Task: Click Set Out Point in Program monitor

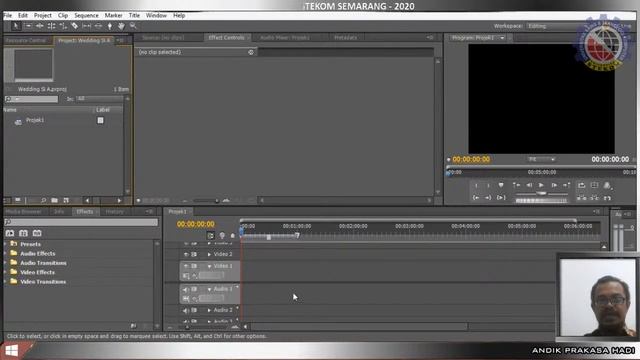Action: pos(488,186)
